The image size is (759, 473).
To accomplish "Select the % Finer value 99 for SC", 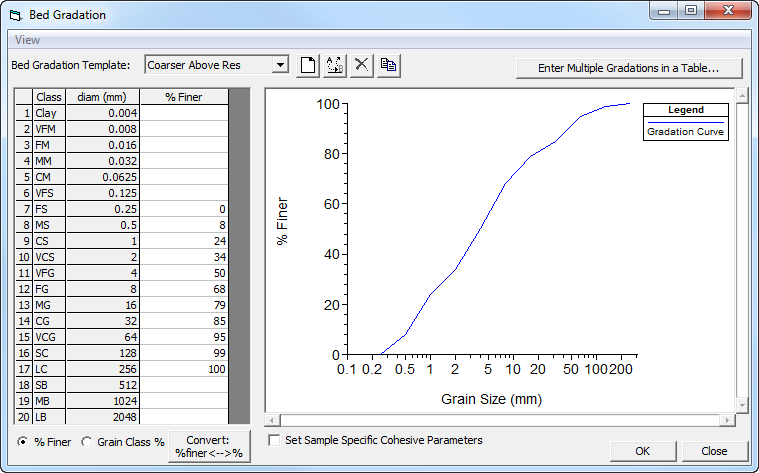I will click(x=184, y=352).
